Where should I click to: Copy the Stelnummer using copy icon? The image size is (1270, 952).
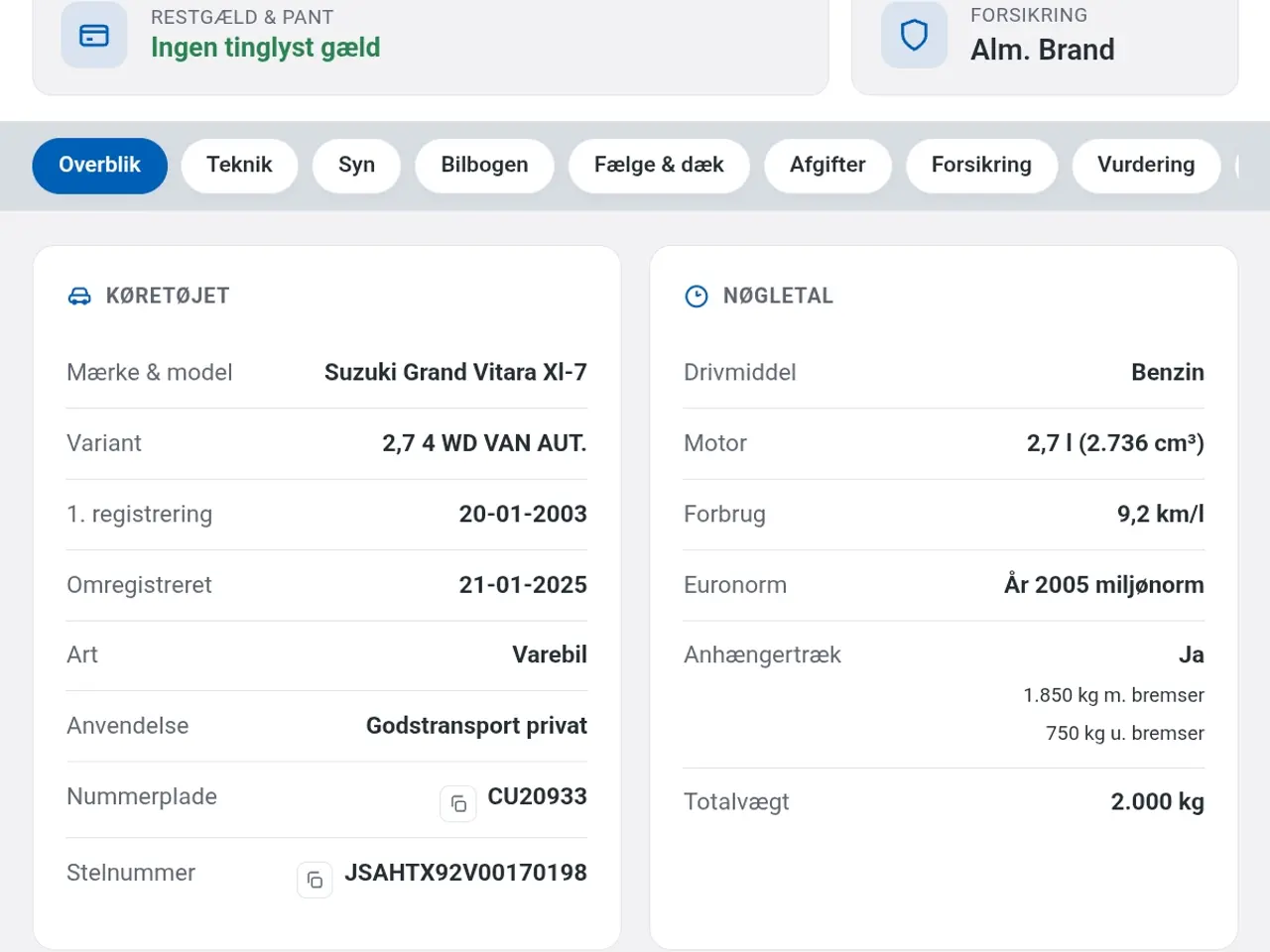[x=315, y=880]
